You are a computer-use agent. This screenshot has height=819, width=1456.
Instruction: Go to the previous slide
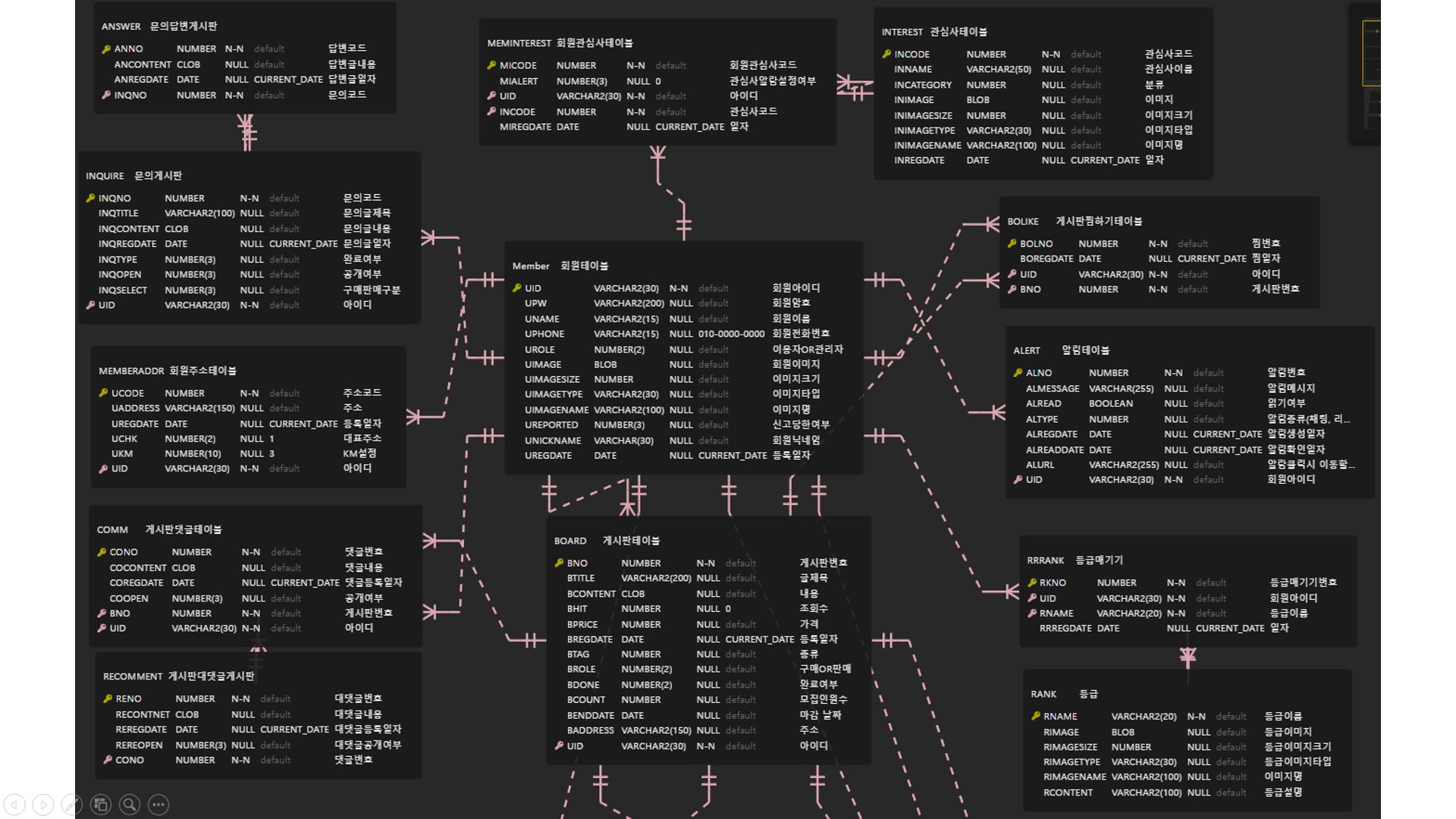point(14,805)
